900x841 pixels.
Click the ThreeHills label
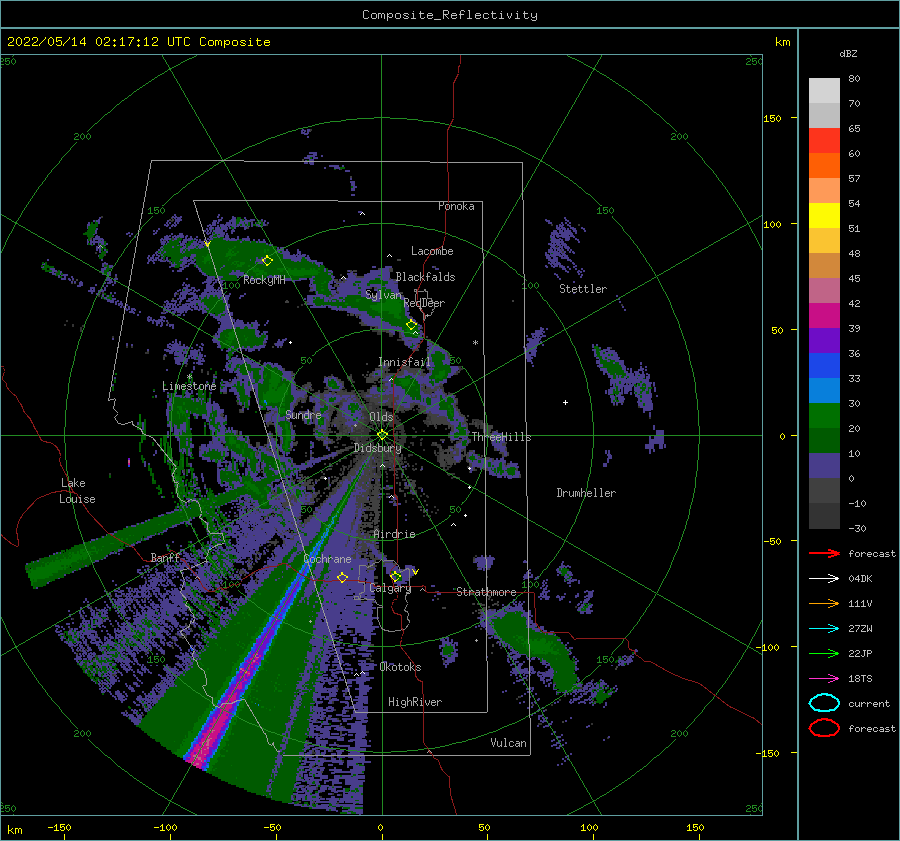click(x=501, y=437)
